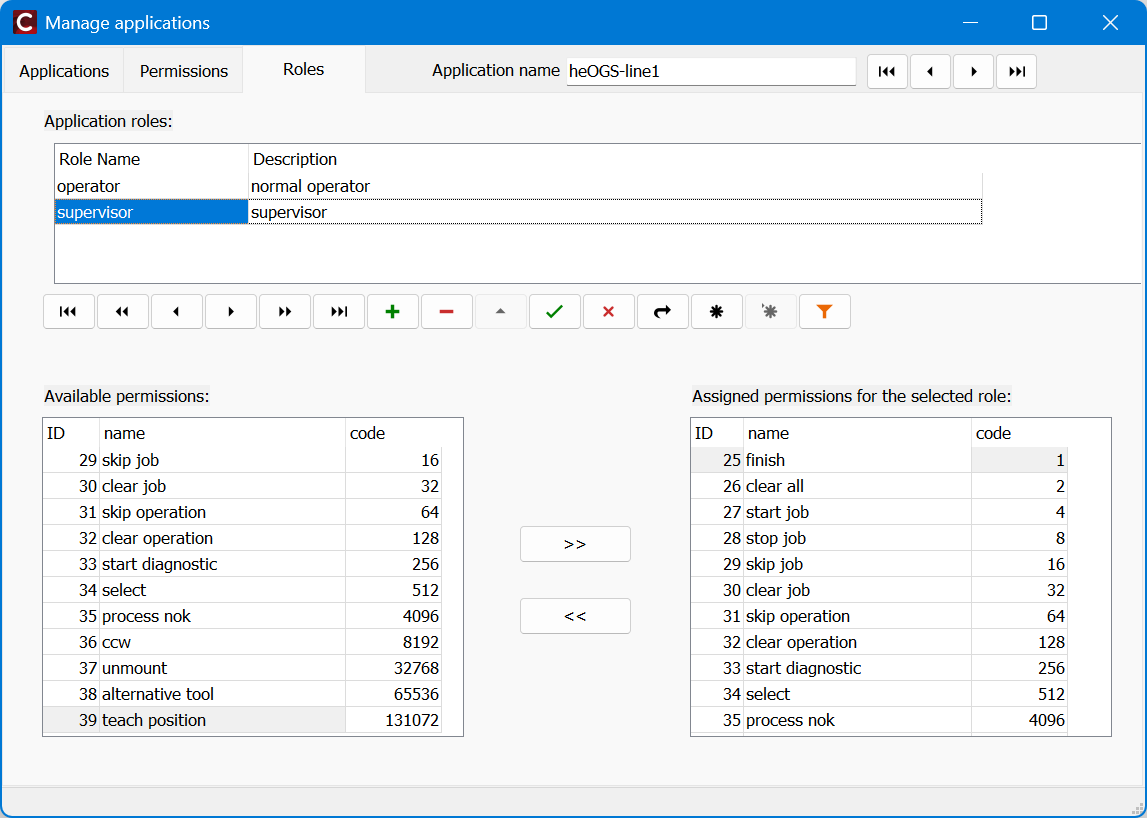
Task: Open filter with orange funnel icon
Action: 824,312
